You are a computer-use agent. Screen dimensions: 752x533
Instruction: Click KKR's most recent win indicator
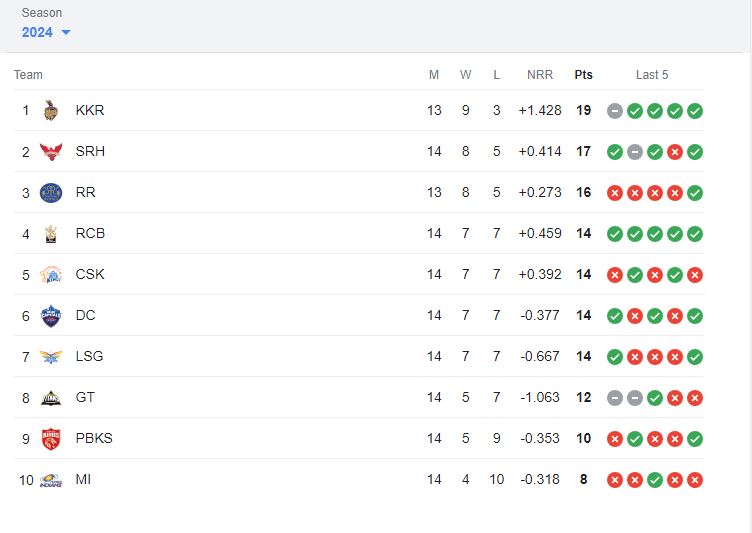(695, 111)
